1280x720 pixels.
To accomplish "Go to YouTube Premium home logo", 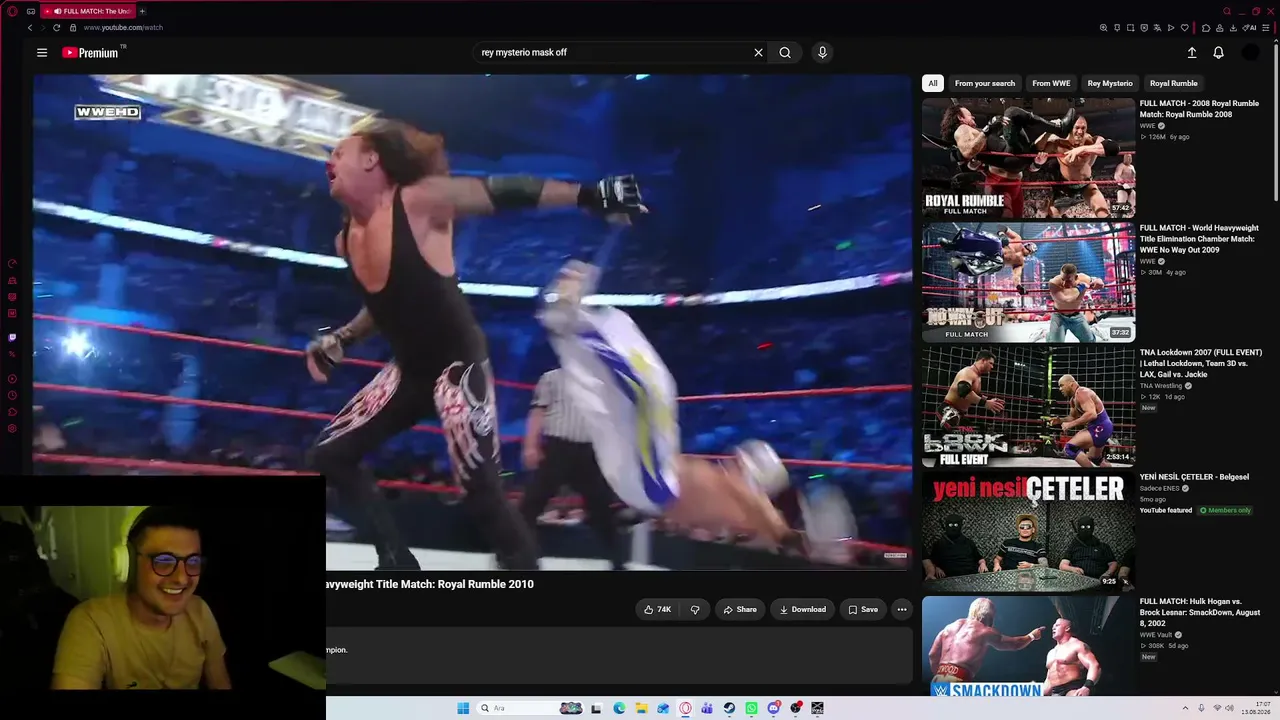I will tap(90, 53).
